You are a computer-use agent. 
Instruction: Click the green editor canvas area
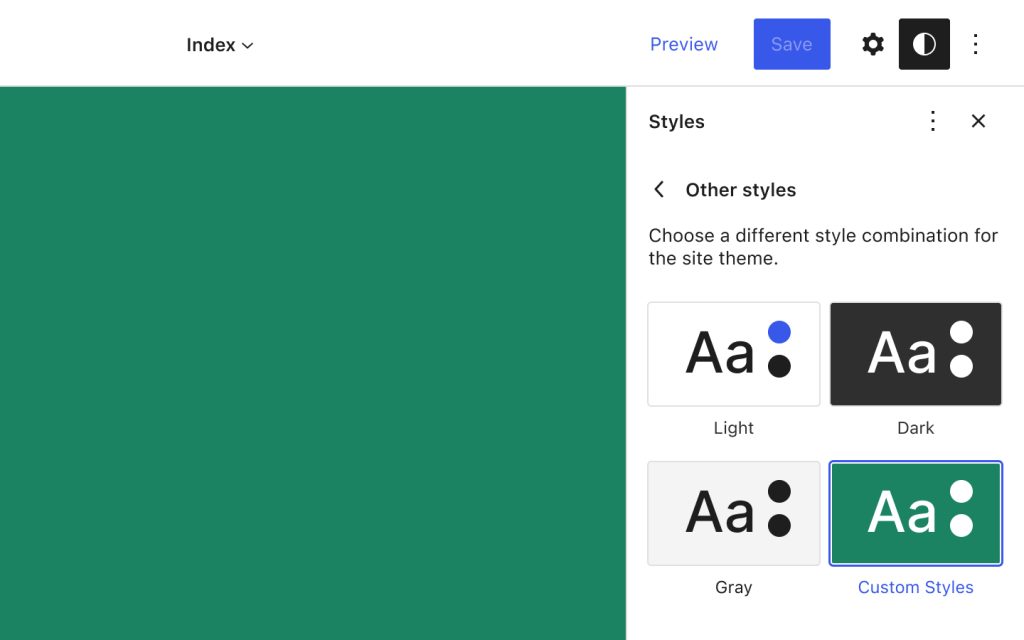[x=312, y=362]
